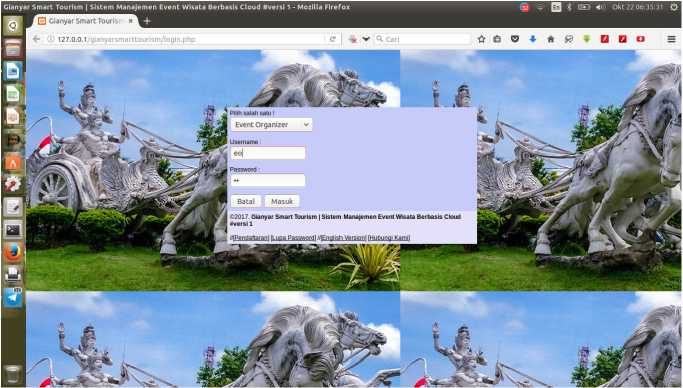Open the Lupa Password link
683x388 pixels.
pyautogui.click(x=293, y=238)
